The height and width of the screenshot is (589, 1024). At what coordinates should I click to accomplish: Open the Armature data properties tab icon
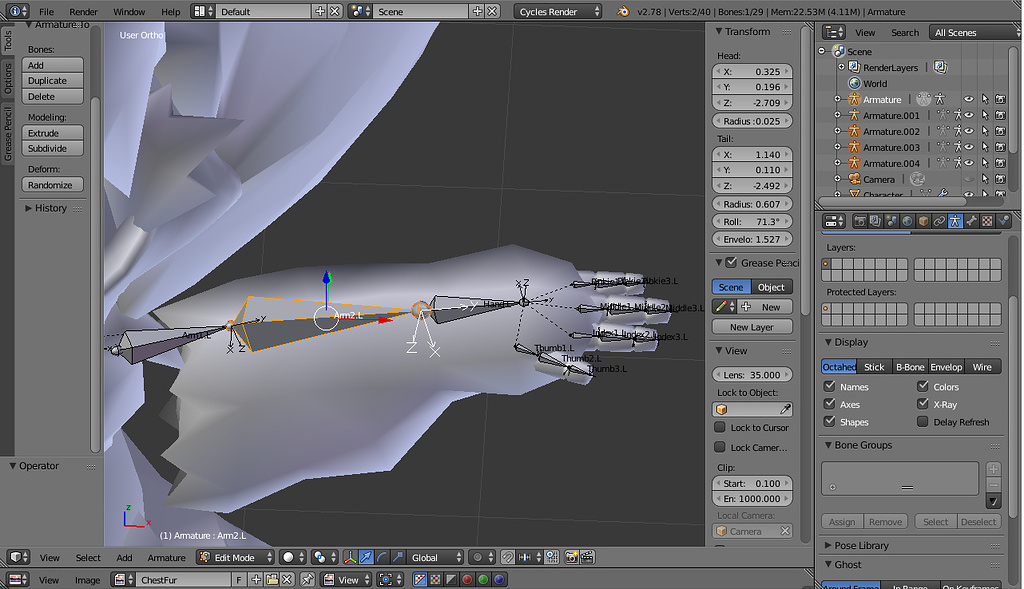click(955, 221)
